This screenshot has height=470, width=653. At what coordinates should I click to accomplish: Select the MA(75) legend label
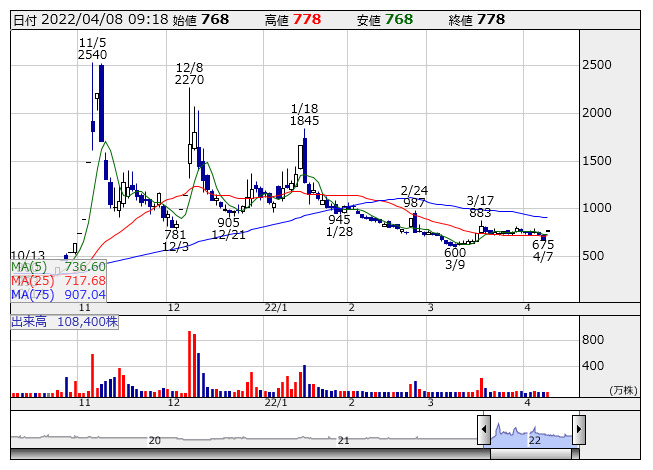click(58, 294)
